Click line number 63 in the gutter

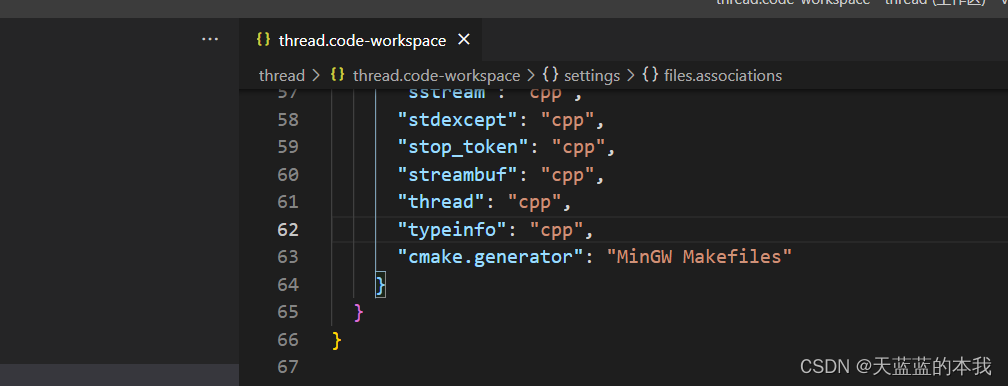pos(288,257)
